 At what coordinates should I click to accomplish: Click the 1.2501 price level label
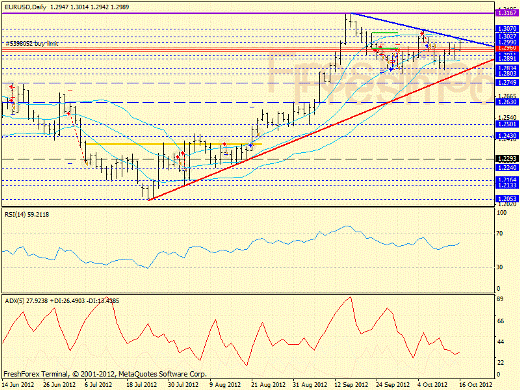(x=507, y=124)
